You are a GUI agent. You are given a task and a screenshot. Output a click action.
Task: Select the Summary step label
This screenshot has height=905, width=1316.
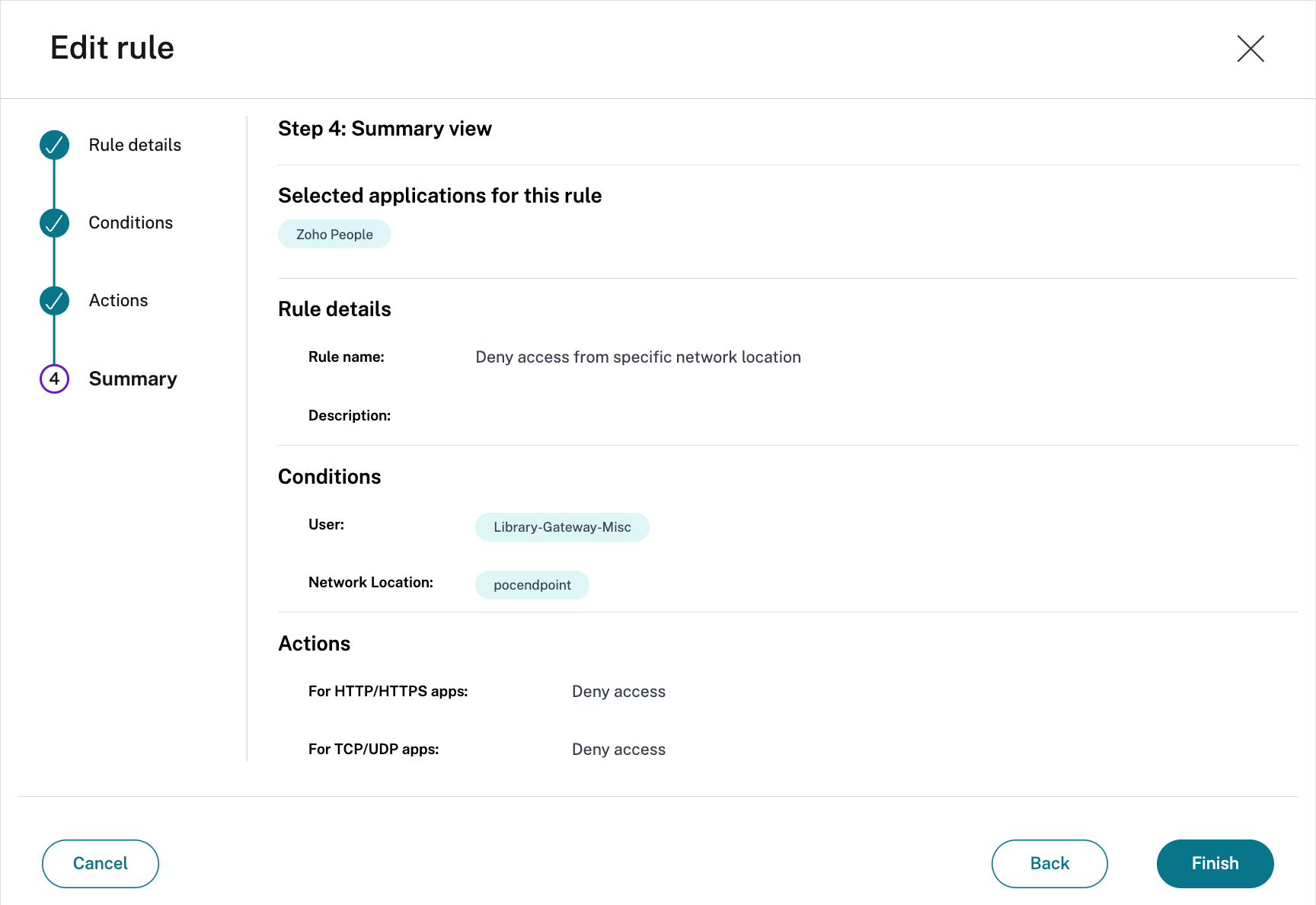coord(133,379)
